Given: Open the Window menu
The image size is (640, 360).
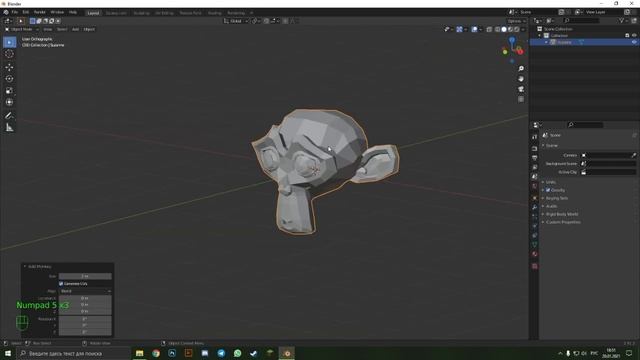Looking at the screenshot, I should point(57,13).
